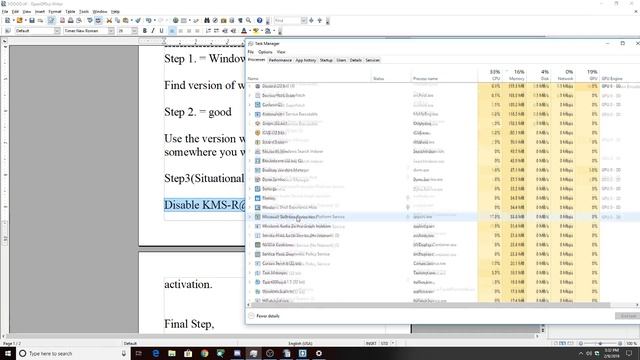Open the Table menu in OpenOffice Writer
The image size is (640, 360).
[x=70, y=11]
